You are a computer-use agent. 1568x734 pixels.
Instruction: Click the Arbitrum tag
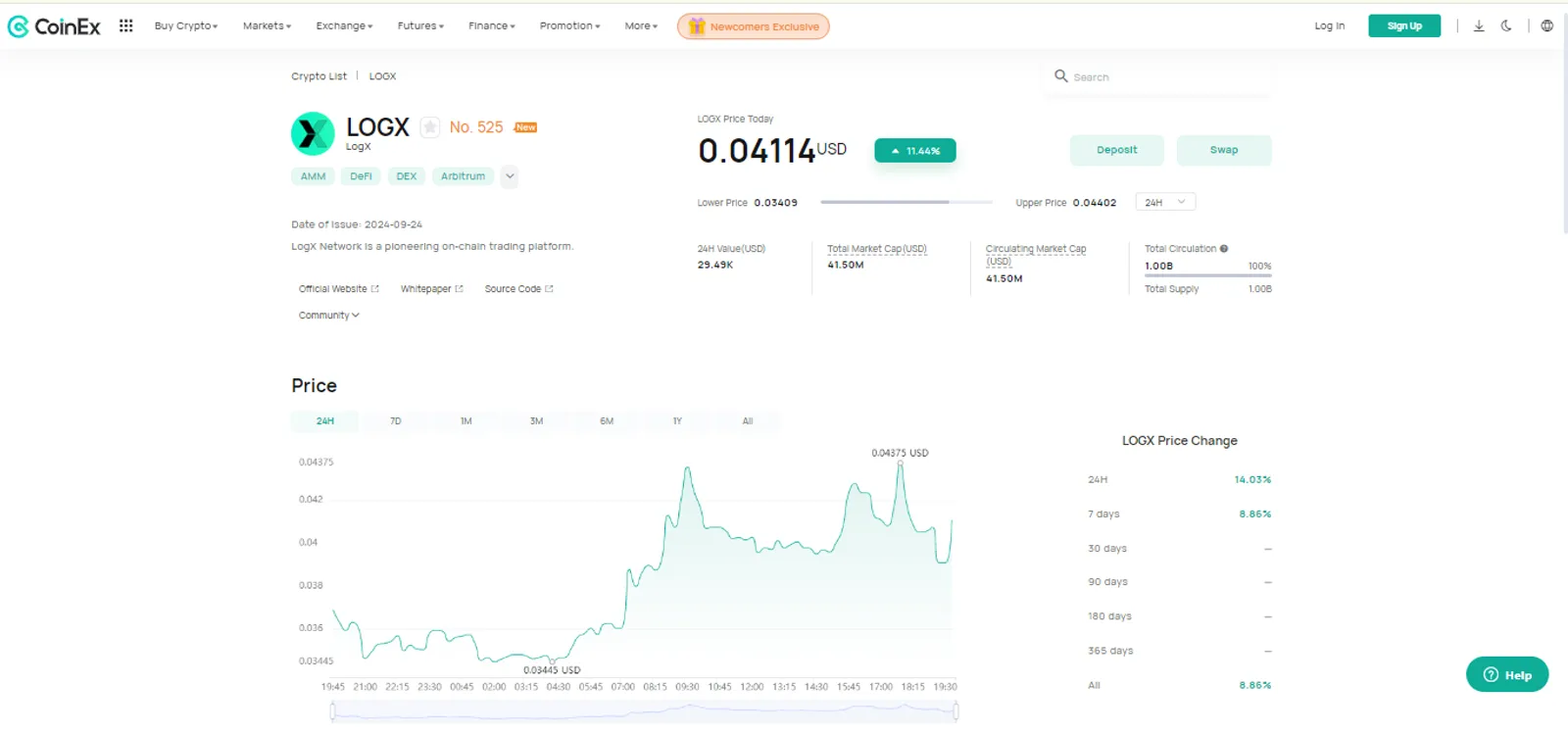point(463,176)
